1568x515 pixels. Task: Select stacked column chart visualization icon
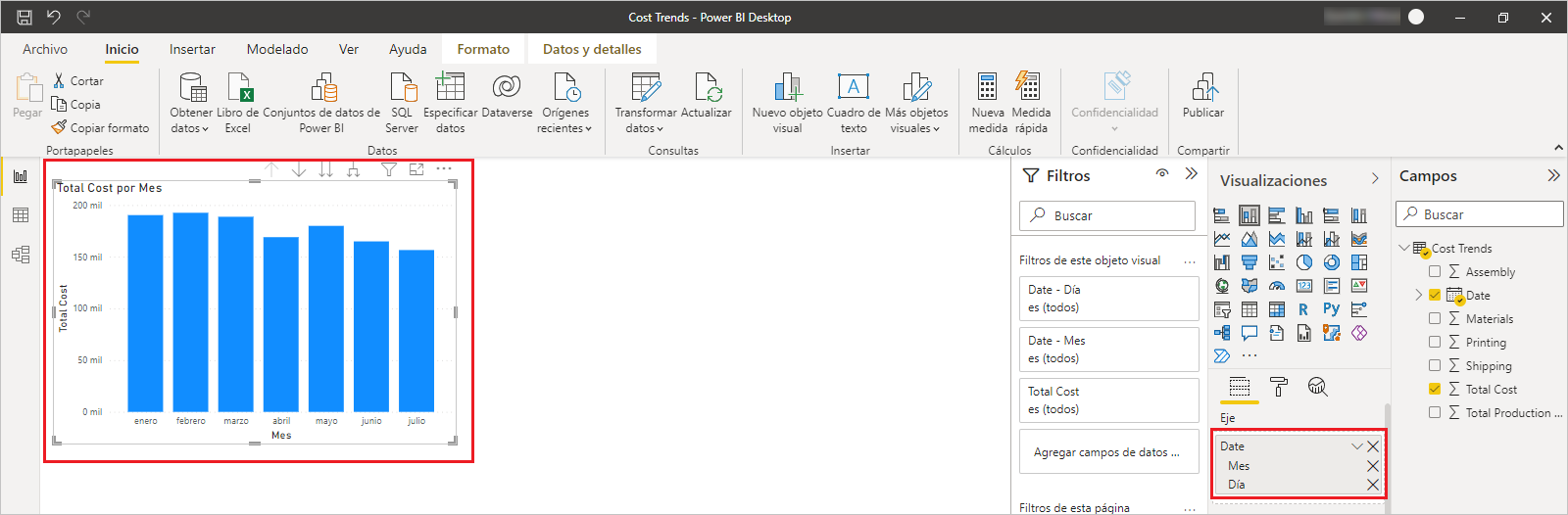(x=1249, y=215)
